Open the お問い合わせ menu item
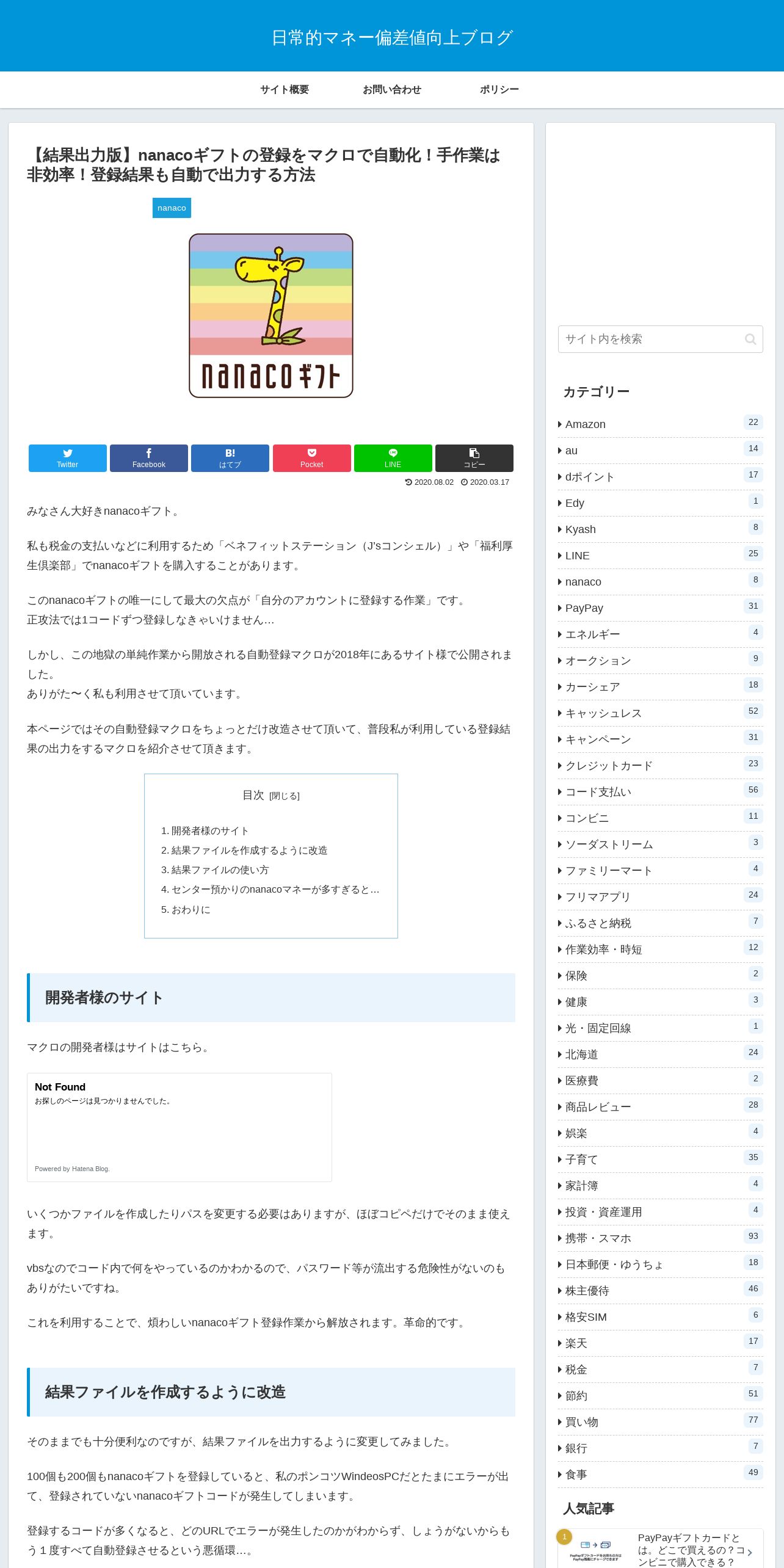Viewport: 784px width, 1568px height. (x=392, y=89)
